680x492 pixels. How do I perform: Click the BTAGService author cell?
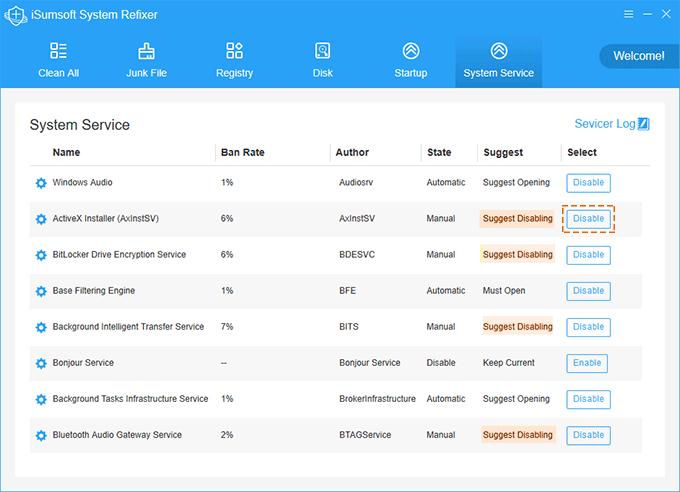click(365, 435)
